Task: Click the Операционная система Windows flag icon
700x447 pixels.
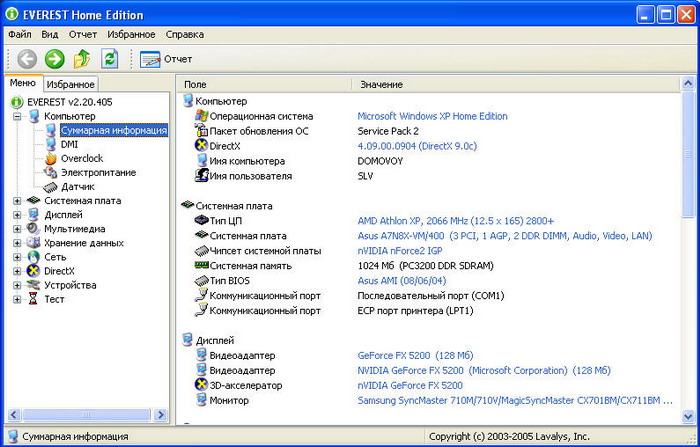Action: point(201,116)
